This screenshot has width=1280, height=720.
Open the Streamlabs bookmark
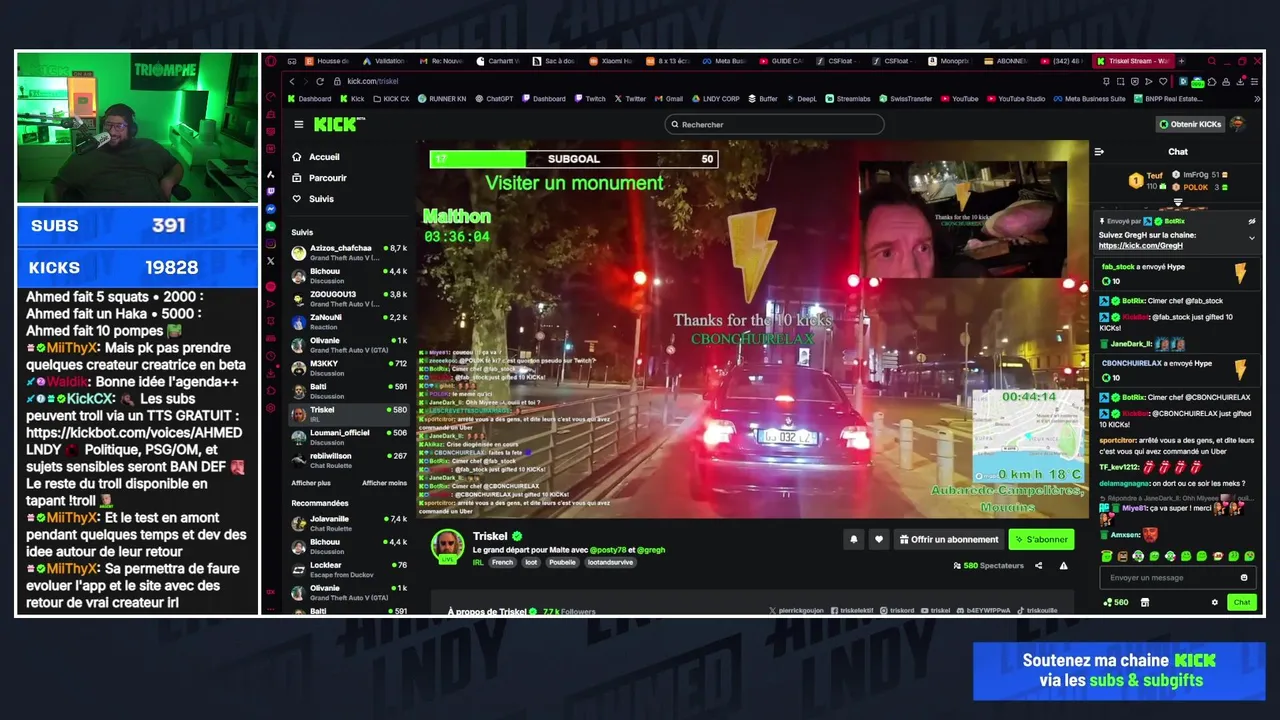click(848, 99)
